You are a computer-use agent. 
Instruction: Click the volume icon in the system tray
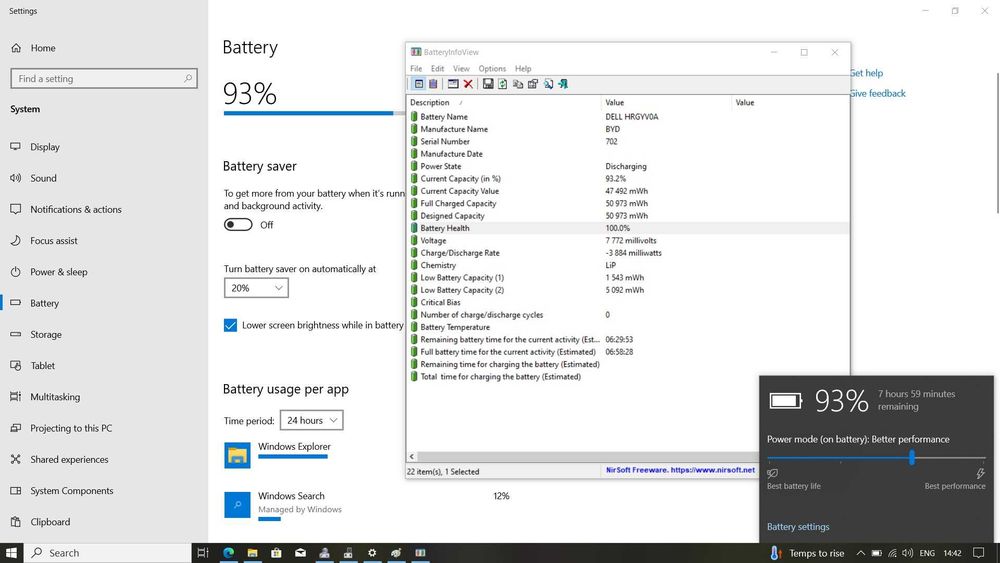click(908, 553)
